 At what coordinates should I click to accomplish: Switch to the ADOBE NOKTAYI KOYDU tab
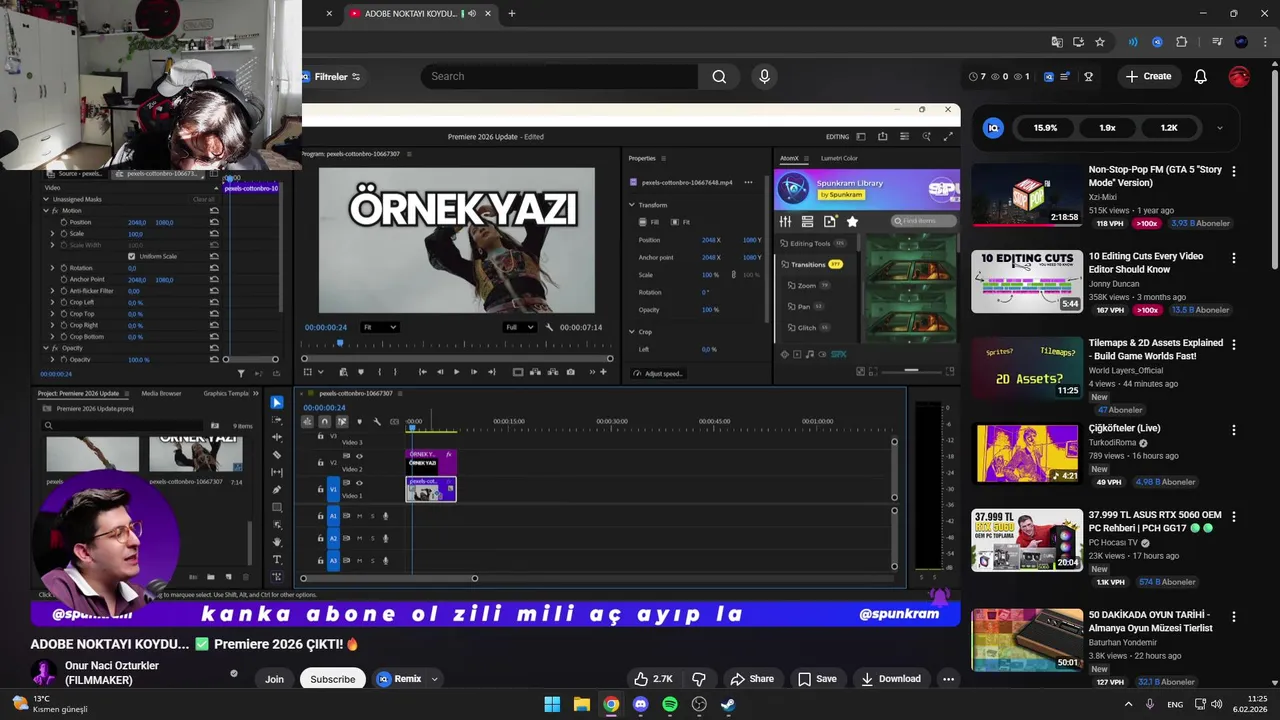[x=410, y=13]
